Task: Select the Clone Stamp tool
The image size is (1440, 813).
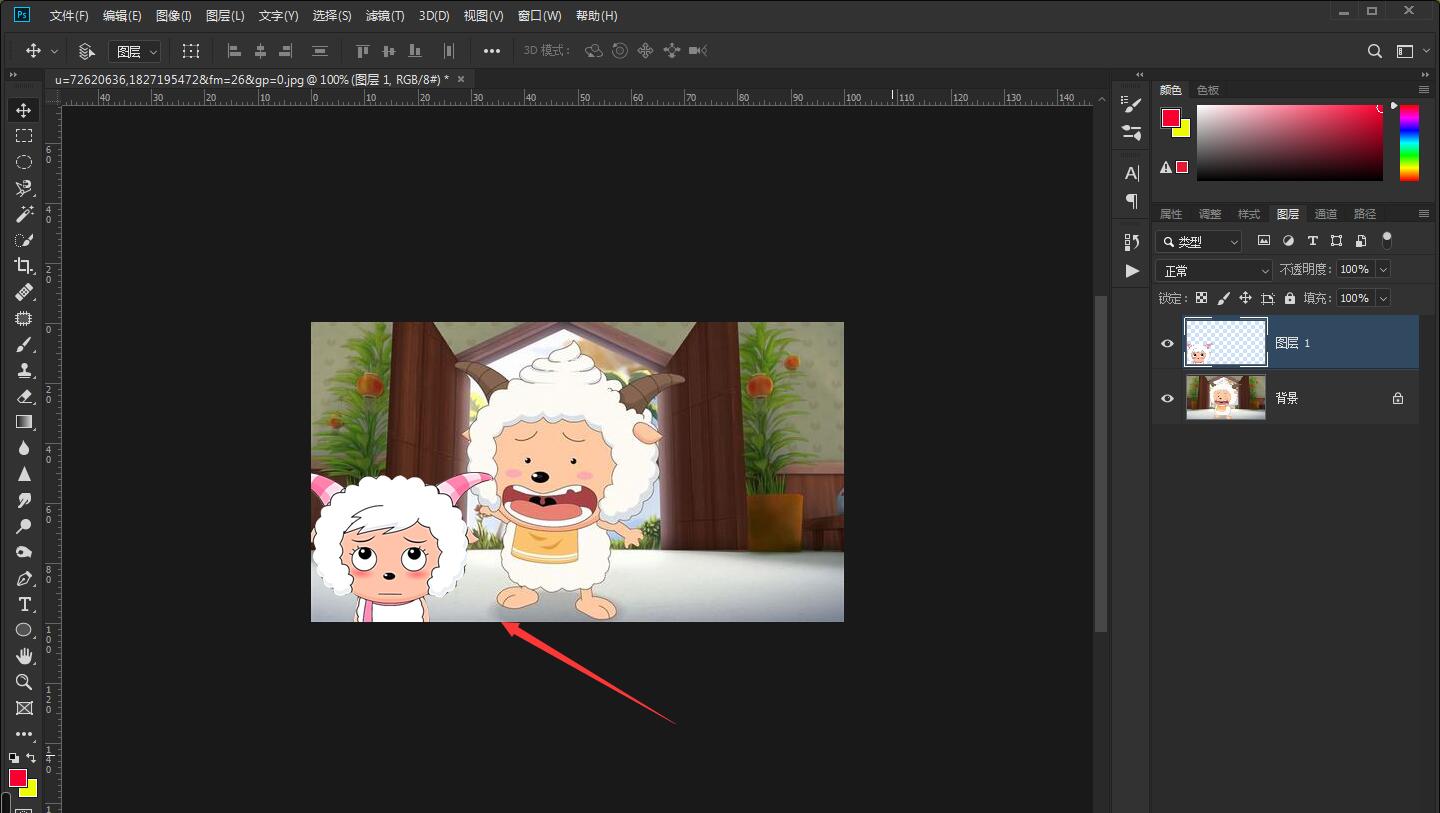Action: (x=24, y=370)
